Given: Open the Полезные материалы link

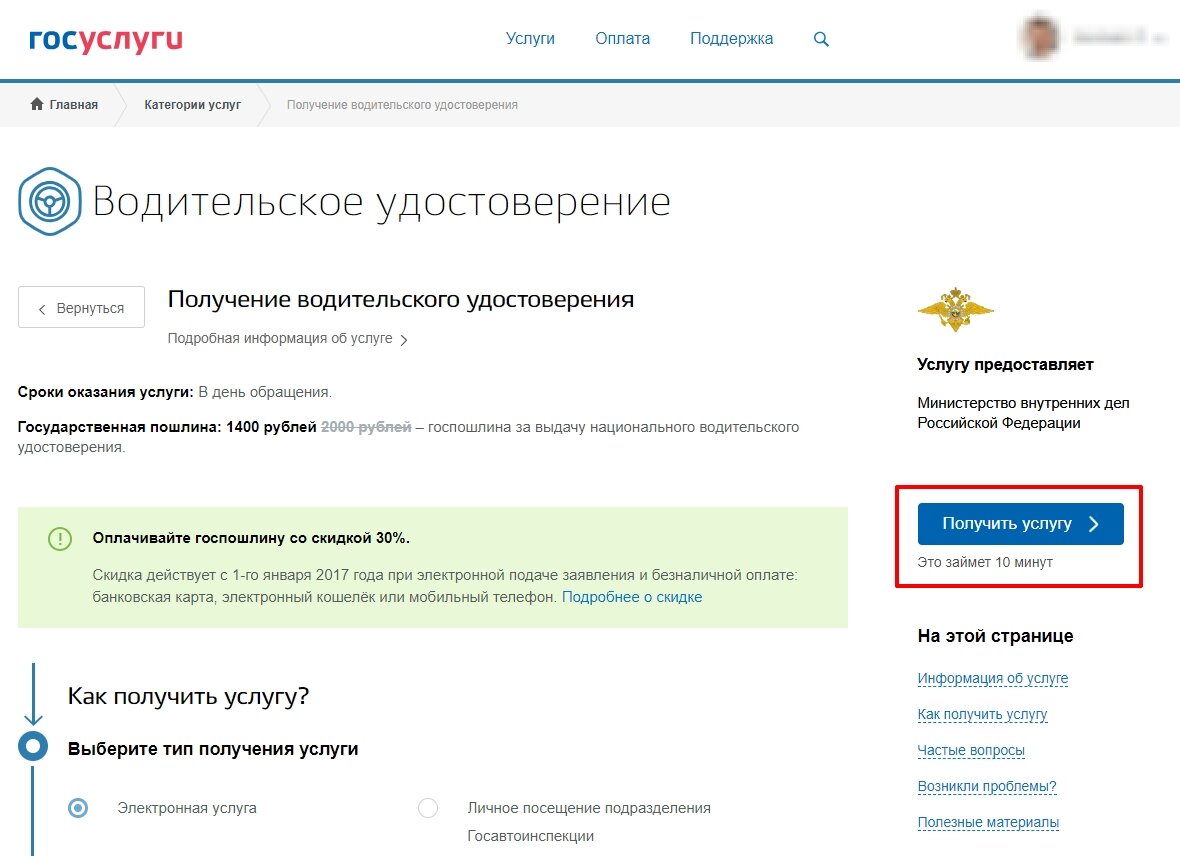Looking at the screenshot, I should [x=988, y=821].
